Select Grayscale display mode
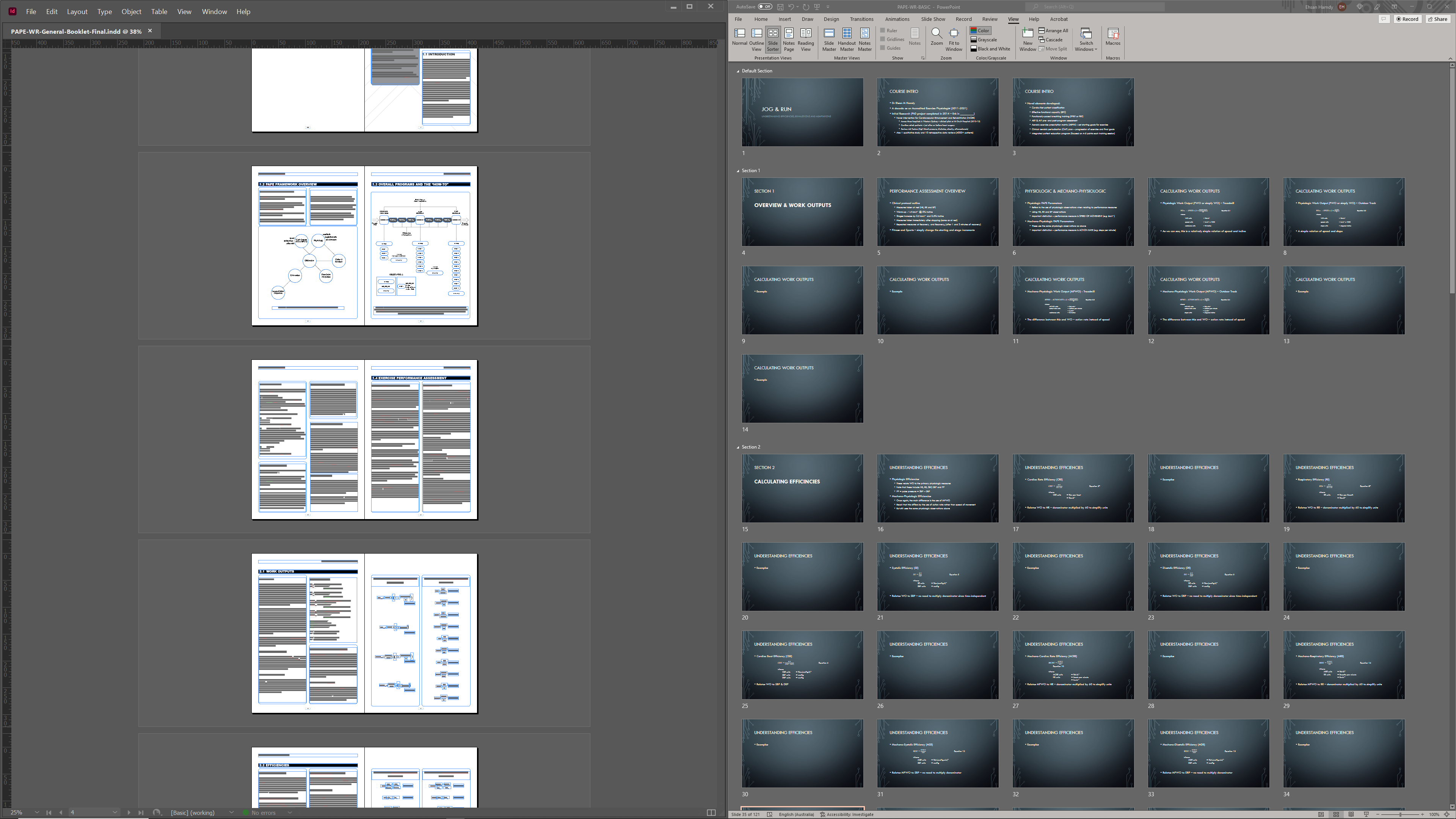 click(x=984, y=39)
